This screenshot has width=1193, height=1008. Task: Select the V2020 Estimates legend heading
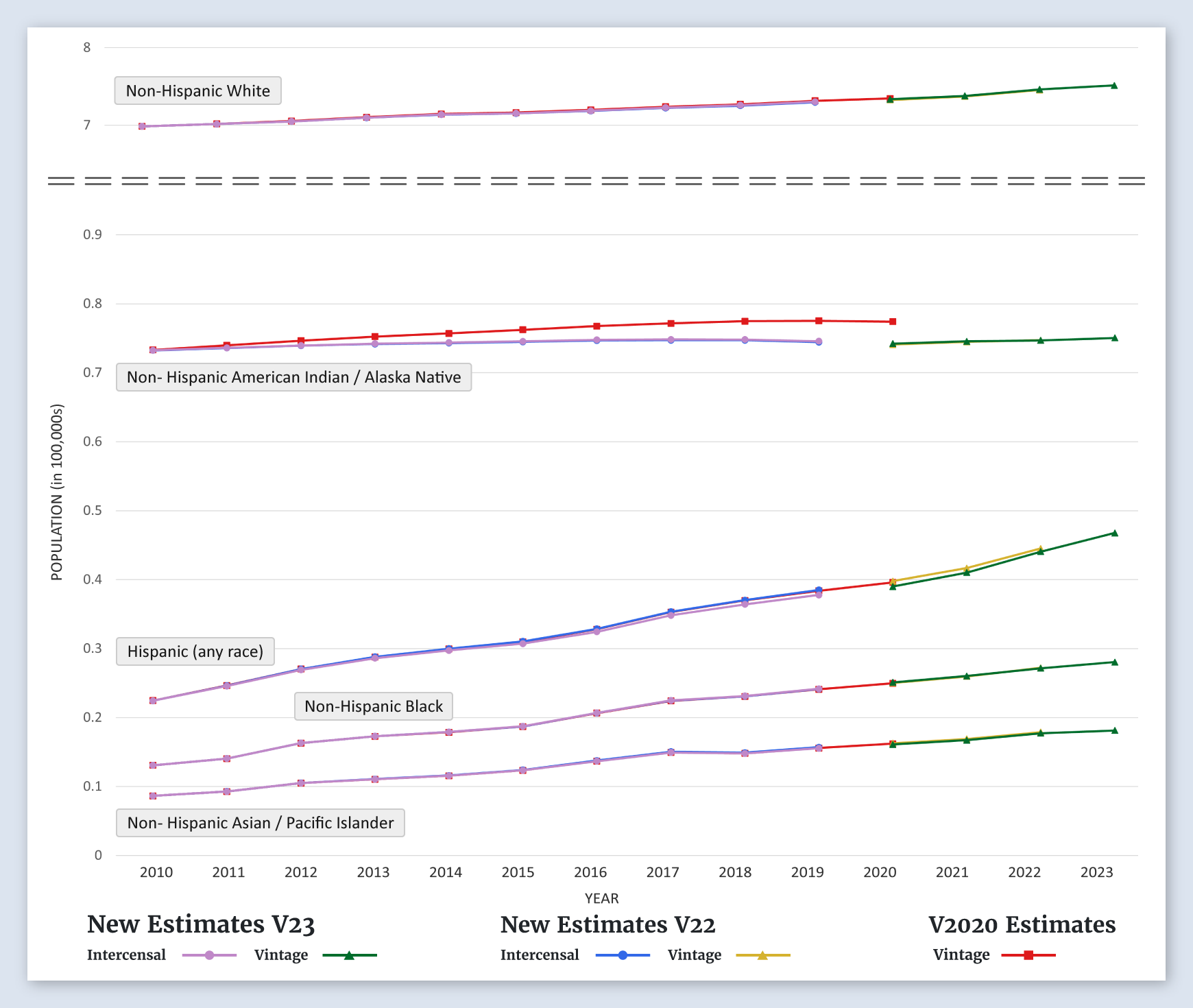1022,924
